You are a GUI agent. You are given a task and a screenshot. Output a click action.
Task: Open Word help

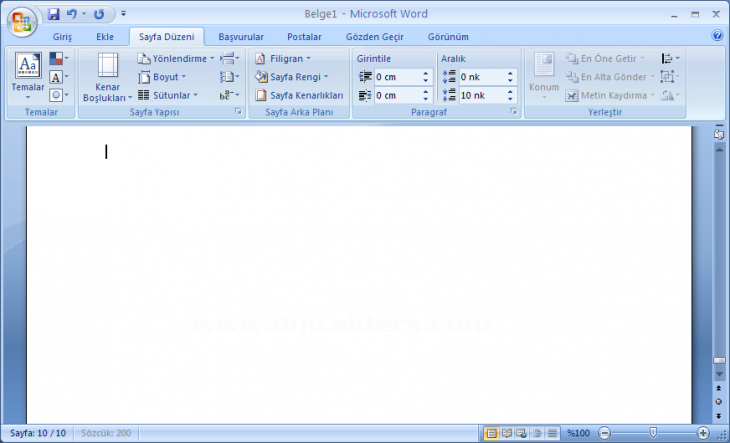(717, 35)
